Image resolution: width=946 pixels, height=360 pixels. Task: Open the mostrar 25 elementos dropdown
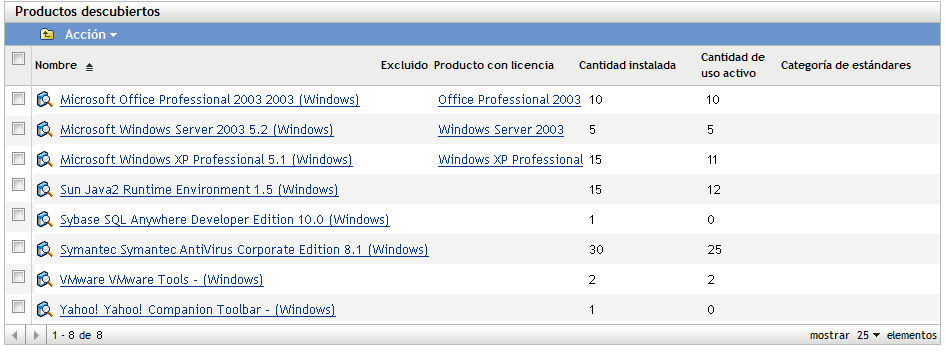point(868,335)
